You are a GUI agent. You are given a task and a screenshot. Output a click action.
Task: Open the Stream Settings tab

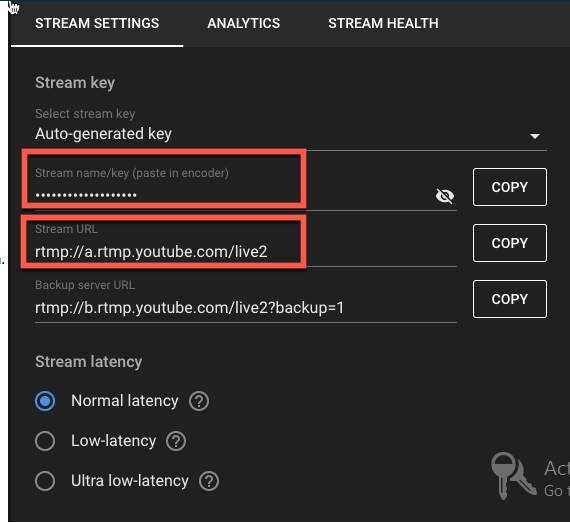tap(97, 23)
